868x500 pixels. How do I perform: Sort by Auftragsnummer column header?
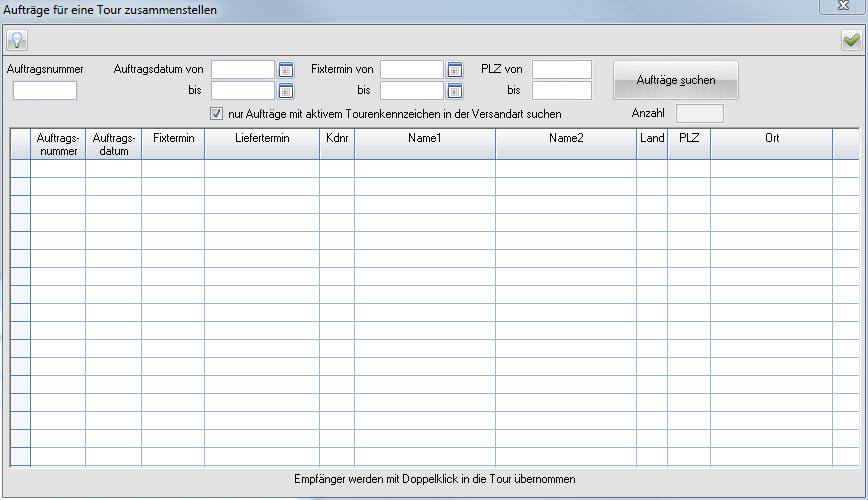[x=58, y=145]
